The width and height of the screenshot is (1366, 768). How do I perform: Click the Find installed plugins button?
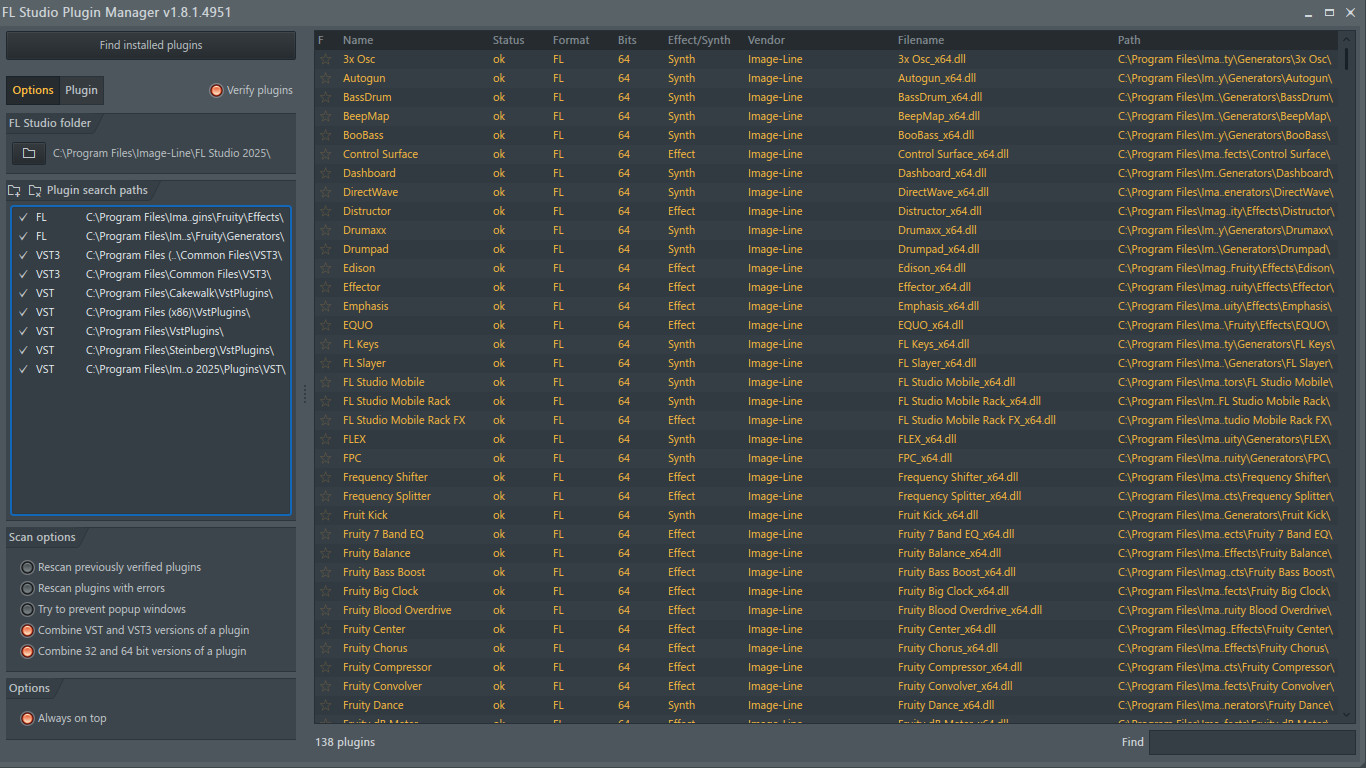(x=151, y=45)
